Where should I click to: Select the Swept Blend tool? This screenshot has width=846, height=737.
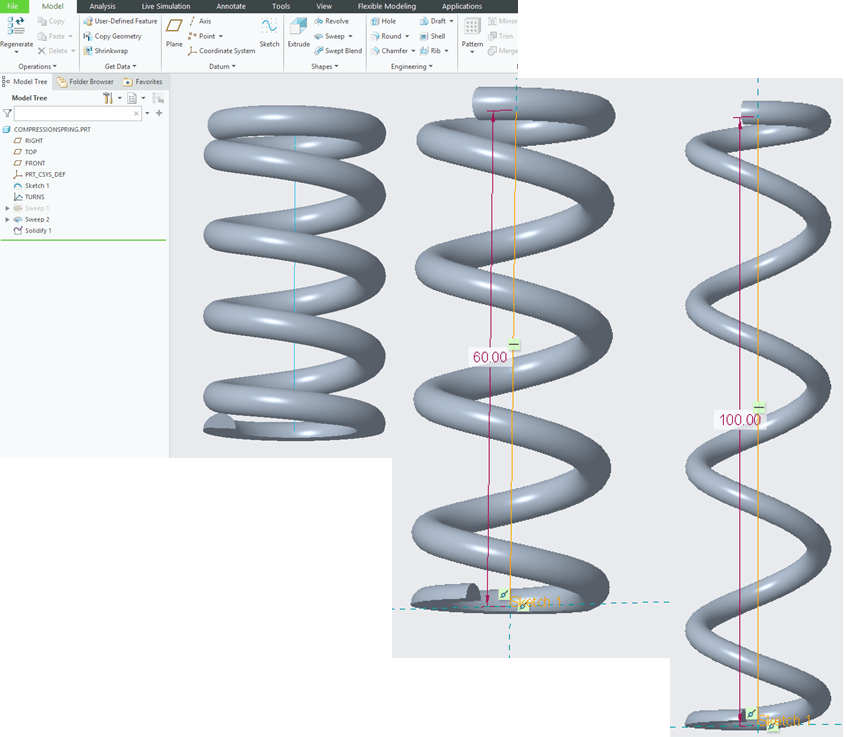point(338,51)
